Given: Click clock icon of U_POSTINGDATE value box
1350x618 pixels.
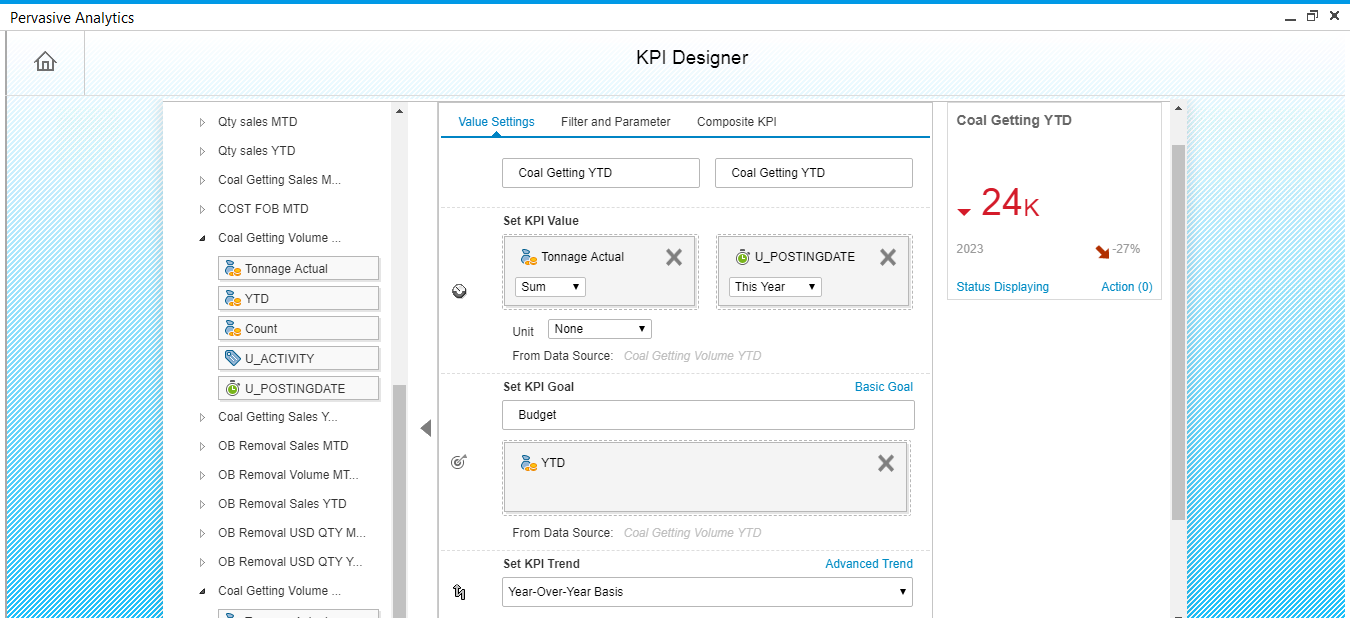Looking at the screenshot, I should (x=742, y=257).
